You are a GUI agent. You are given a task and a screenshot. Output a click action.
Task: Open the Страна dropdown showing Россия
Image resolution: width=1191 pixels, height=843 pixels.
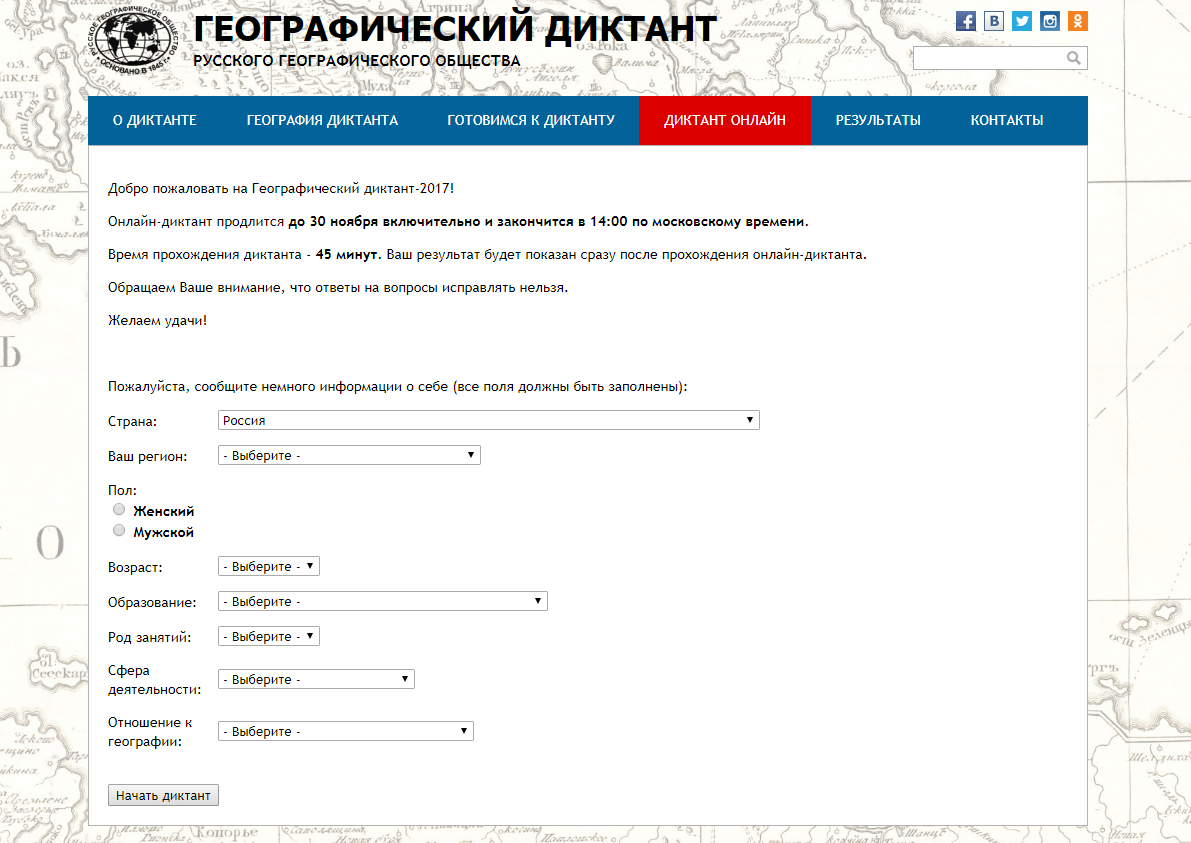(x=488, y=420)
